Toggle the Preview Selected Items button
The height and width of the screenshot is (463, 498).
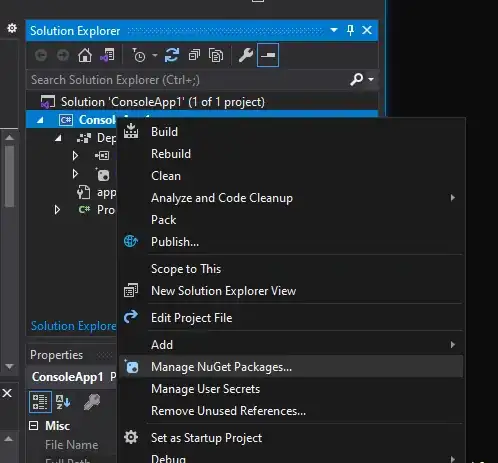click(x=268, y=55)
